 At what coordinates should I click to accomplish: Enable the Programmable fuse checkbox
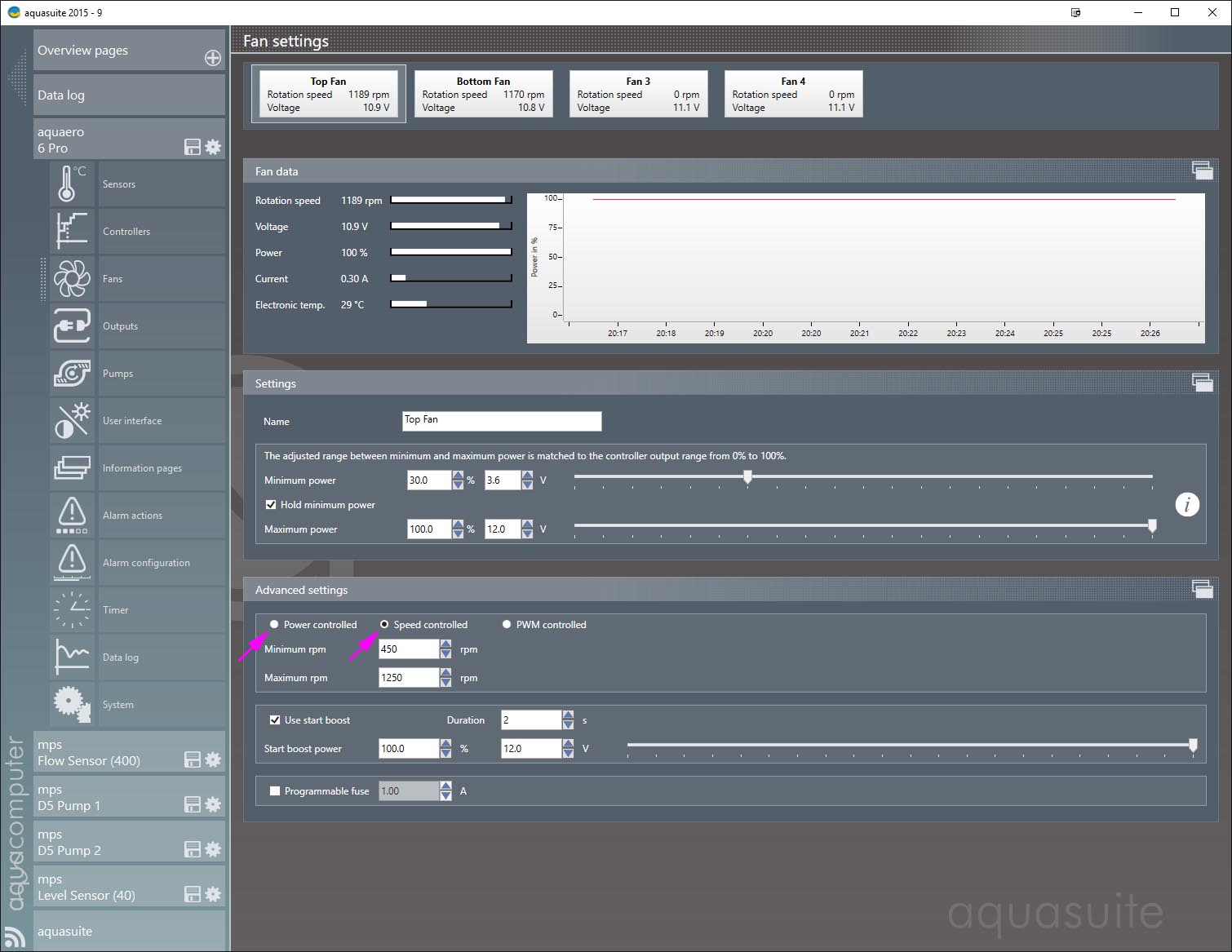pos(275,790)
